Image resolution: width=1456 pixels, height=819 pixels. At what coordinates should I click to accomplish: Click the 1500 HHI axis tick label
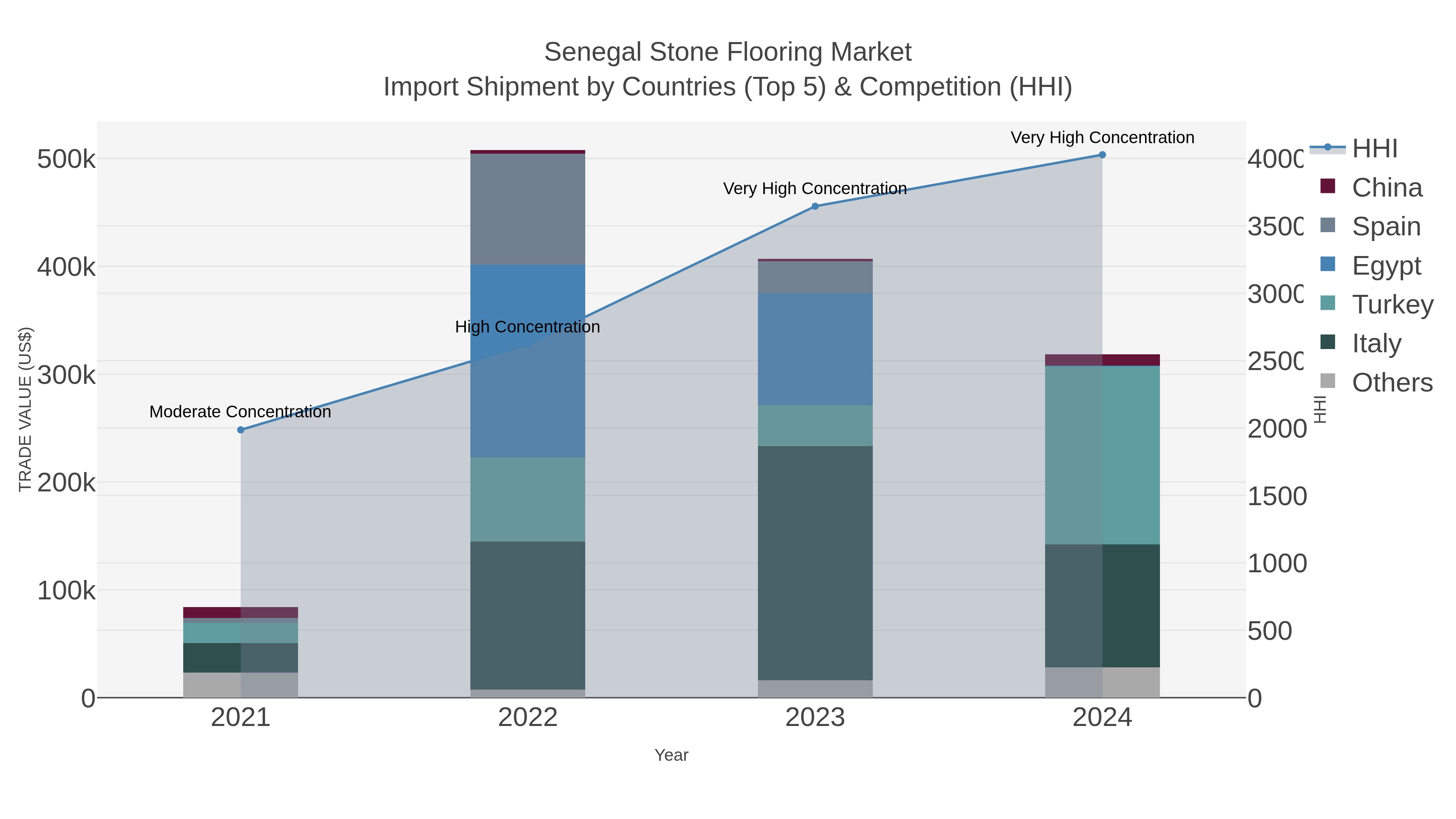pos(1277,496)
